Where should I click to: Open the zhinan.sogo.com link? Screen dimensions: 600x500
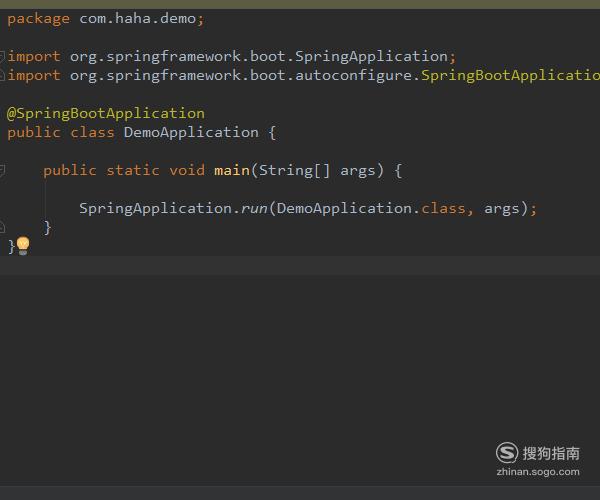point(538,472)
